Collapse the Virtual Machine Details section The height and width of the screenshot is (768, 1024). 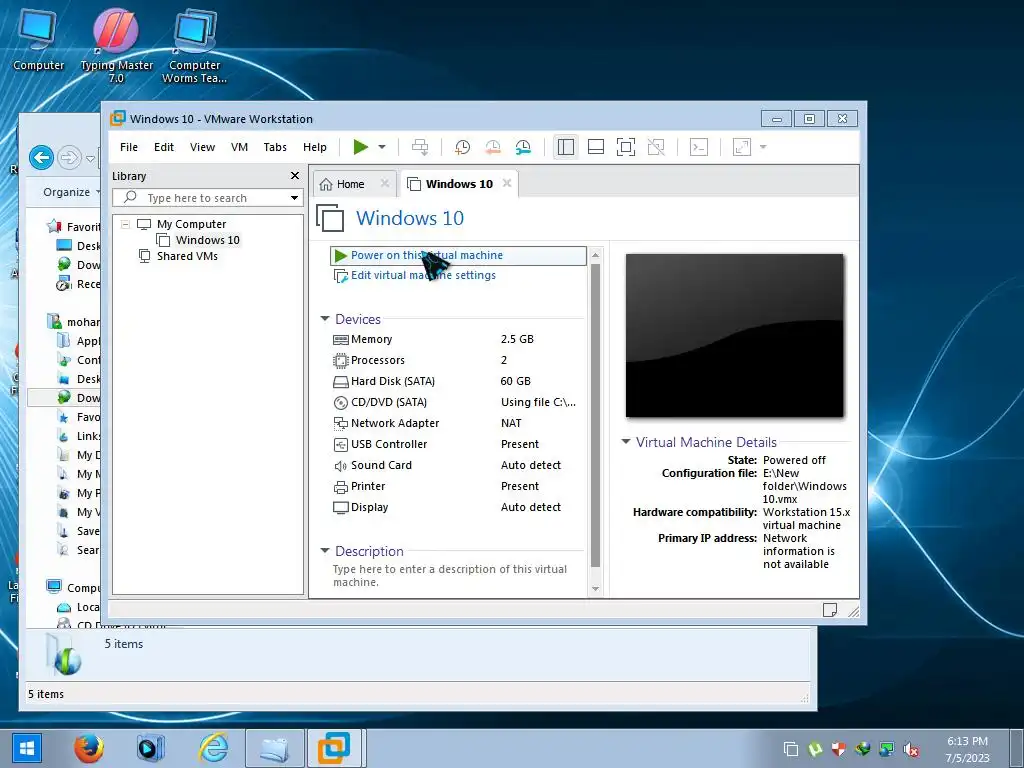626,442
